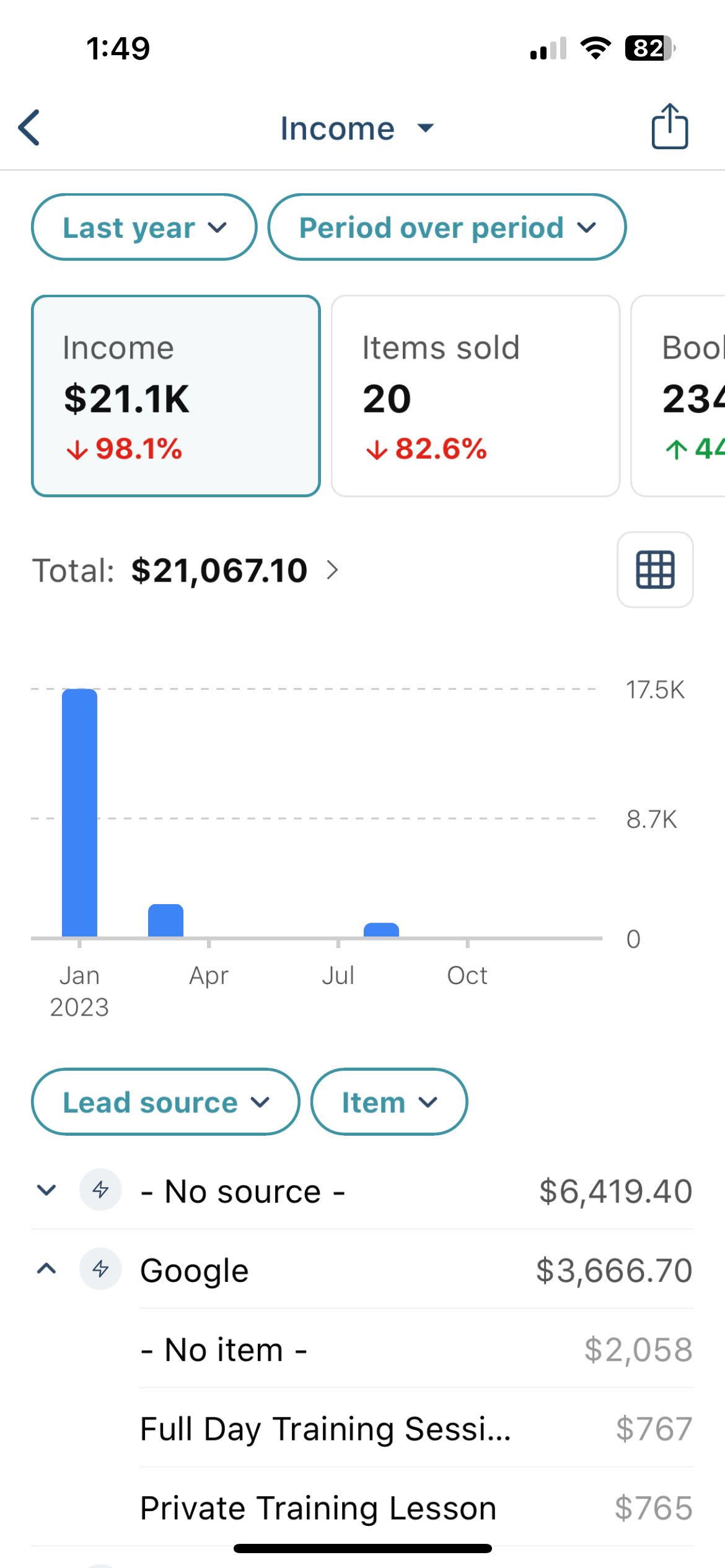Tap the back arrow icon

pos(29,128)
